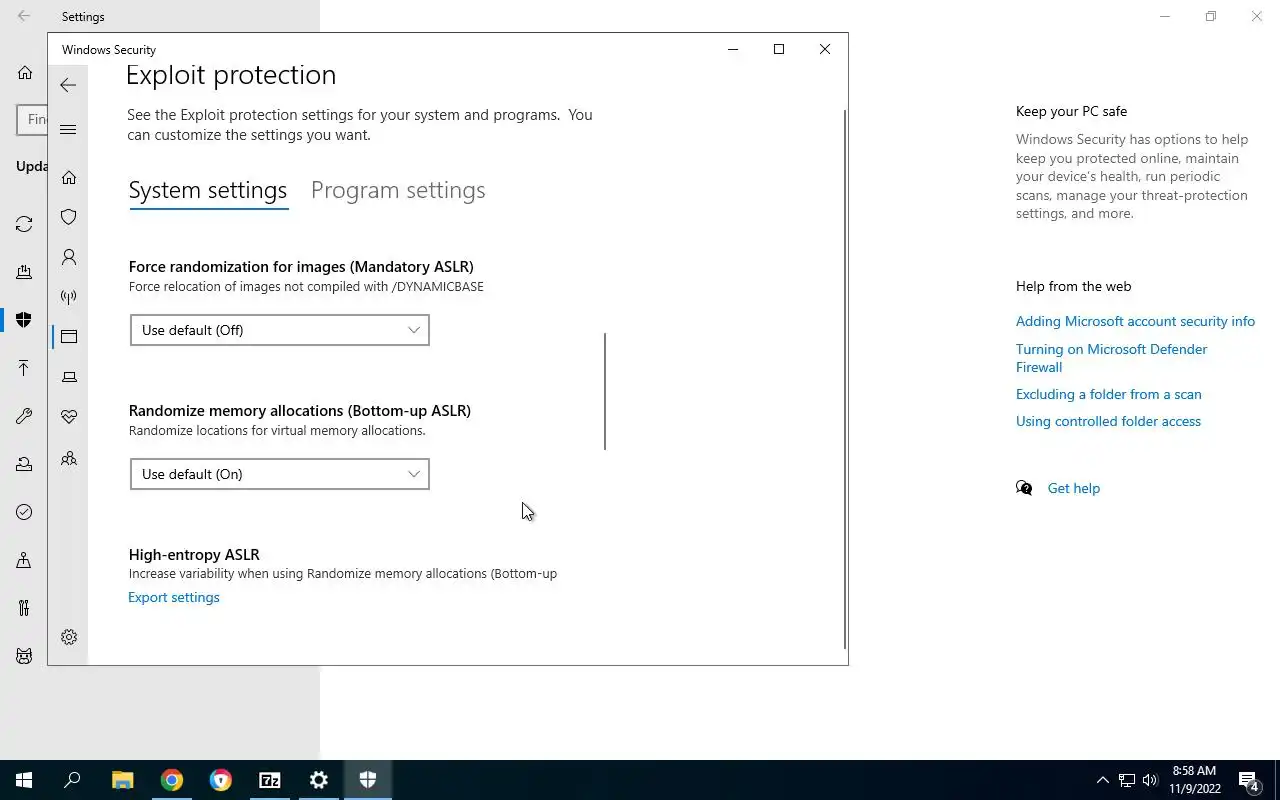Open Delivery Optimization icon in Settings sidebar
Screen dimensions: 1280x800
click(x=24, y=272)
